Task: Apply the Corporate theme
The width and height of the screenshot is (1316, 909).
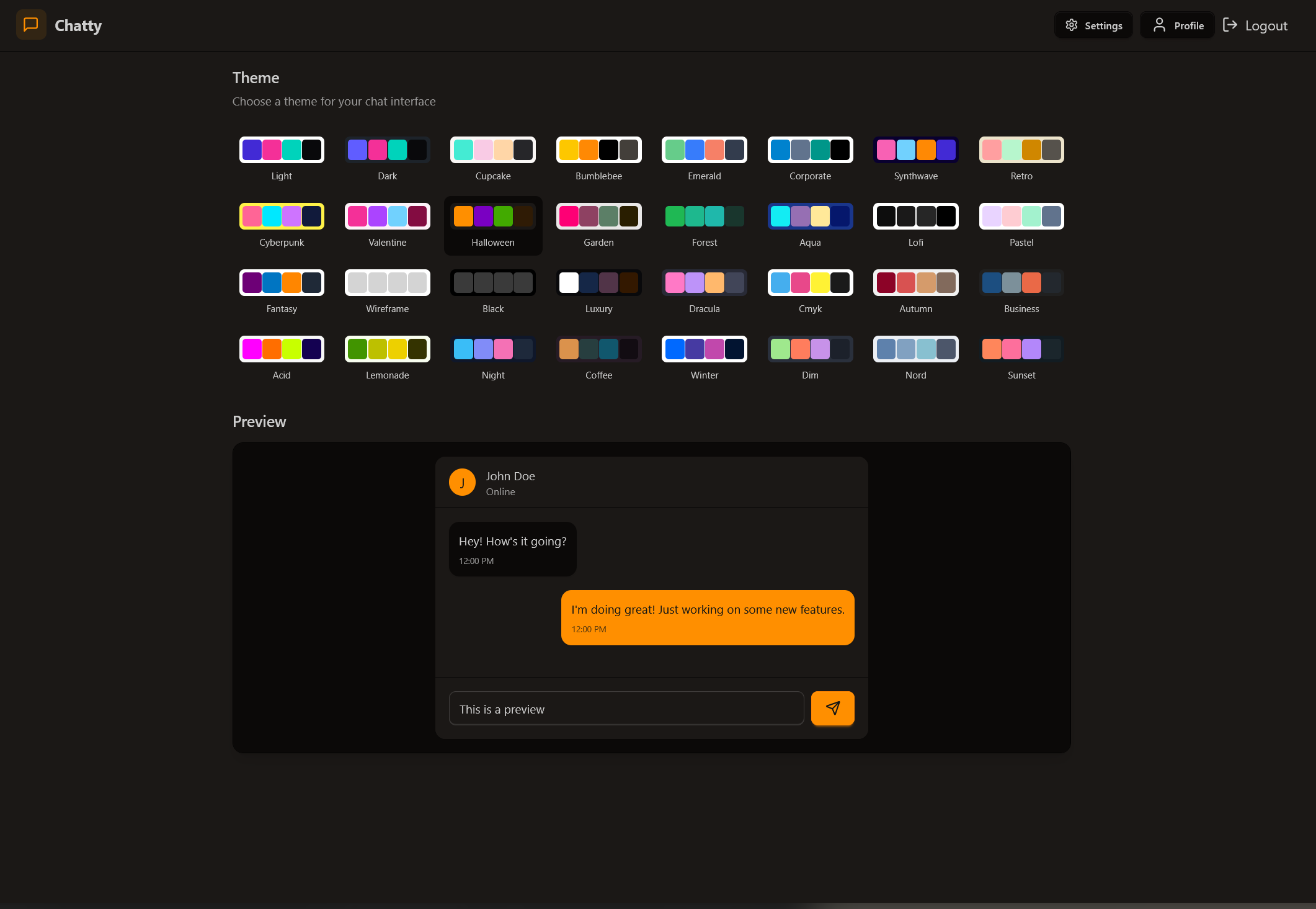Action: 811,159
